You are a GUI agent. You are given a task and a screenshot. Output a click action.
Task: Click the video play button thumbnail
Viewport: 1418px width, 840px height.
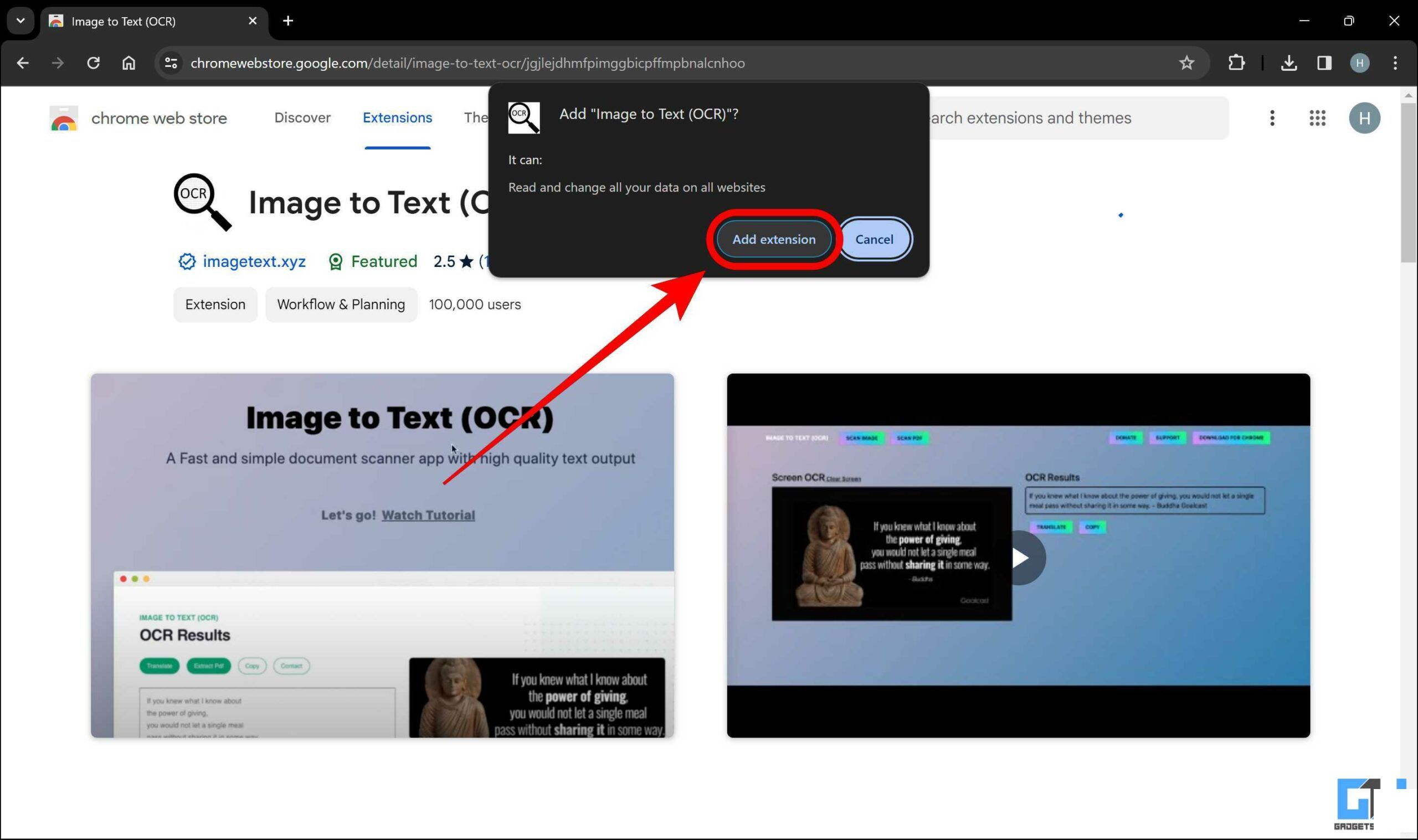click(1020, 557)
